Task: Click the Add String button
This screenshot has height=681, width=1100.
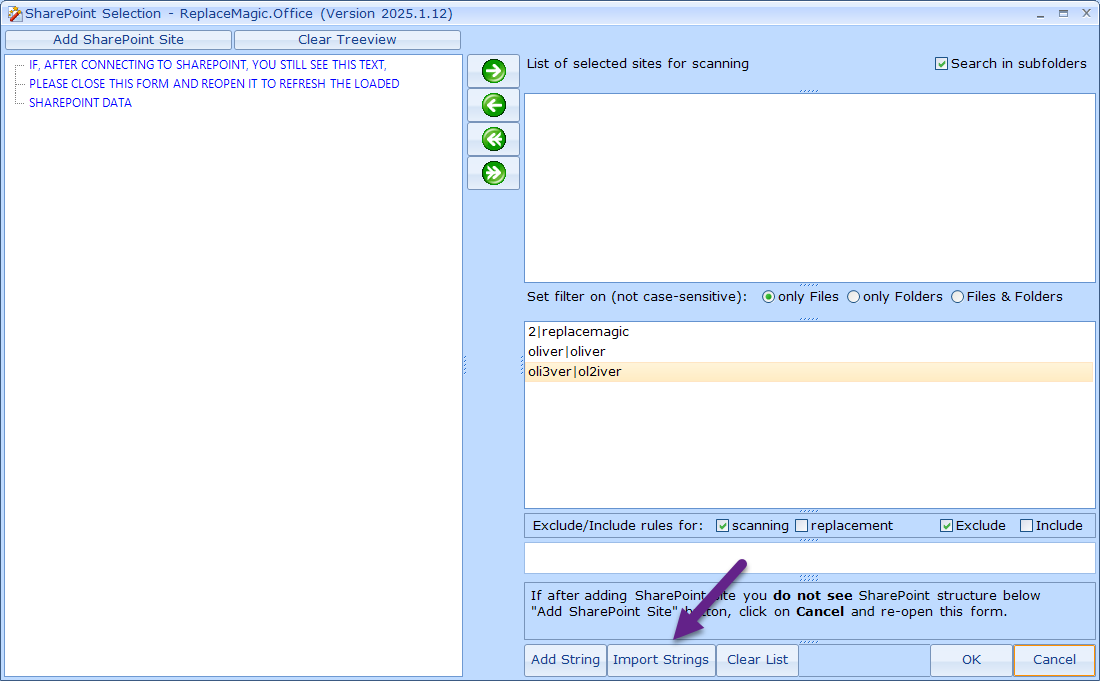Action: [x=565, y=660]
